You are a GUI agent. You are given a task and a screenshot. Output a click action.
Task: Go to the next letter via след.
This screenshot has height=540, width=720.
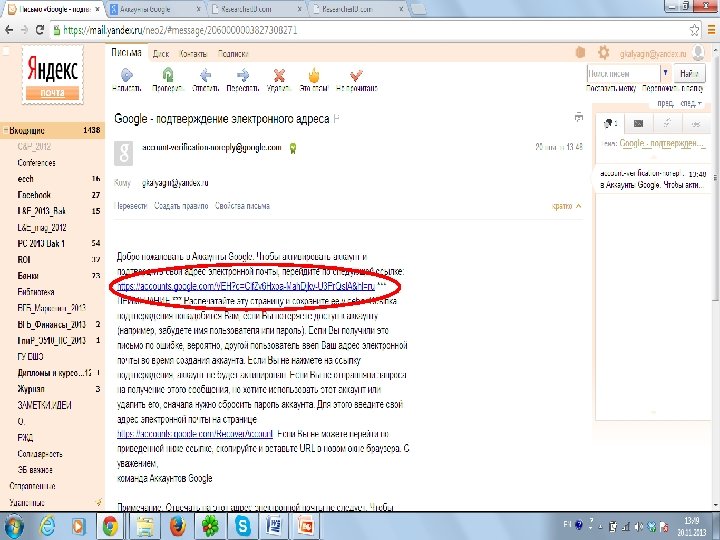pos(691,103)
